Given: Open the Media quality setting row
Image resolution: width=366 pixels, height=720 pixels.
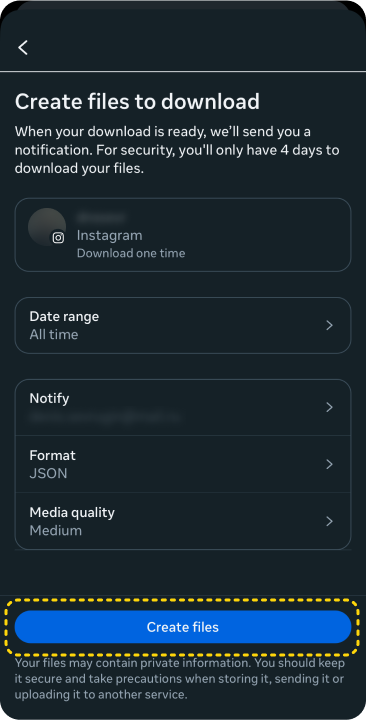Looking at the screenshot, I should [183, 521].
